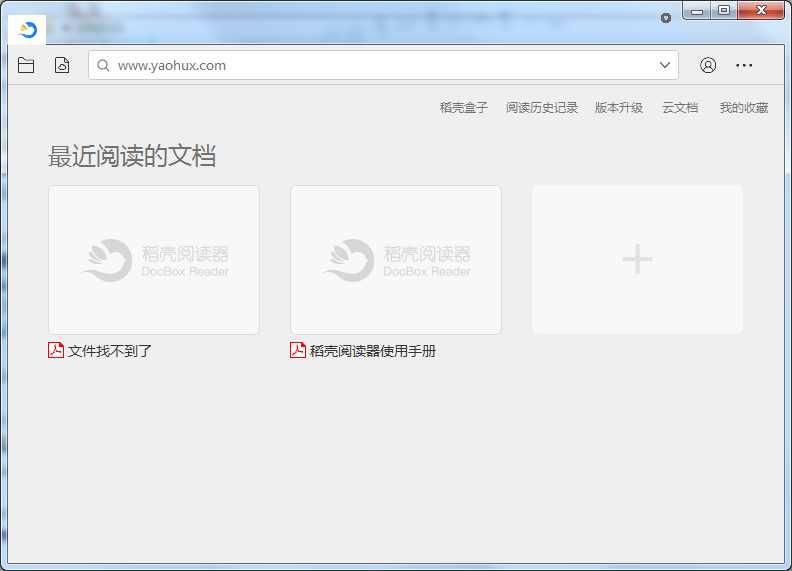Open 阅读历史记录 reading history
The height and width of the screenshot is (571, 792).
pos(541,108)
